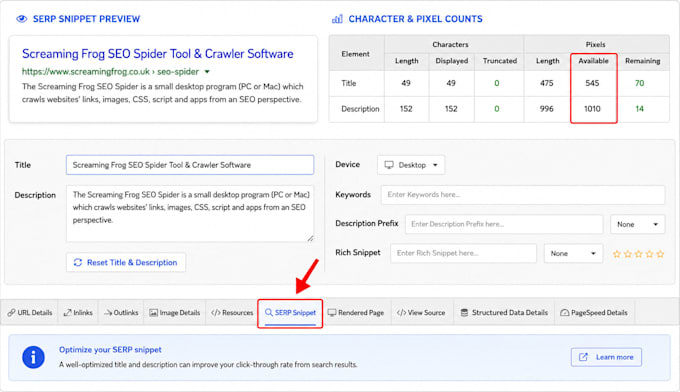Click the snippet preview description text

coord(163,93)
